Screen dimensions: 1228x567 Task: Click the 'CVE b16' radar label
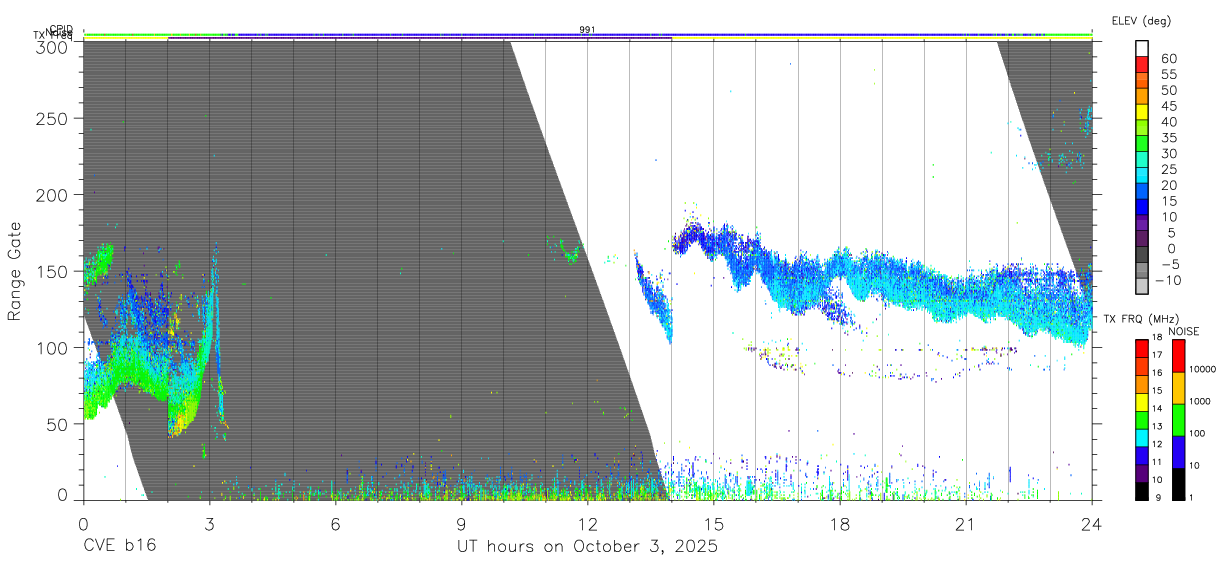[x=119, y=547]
